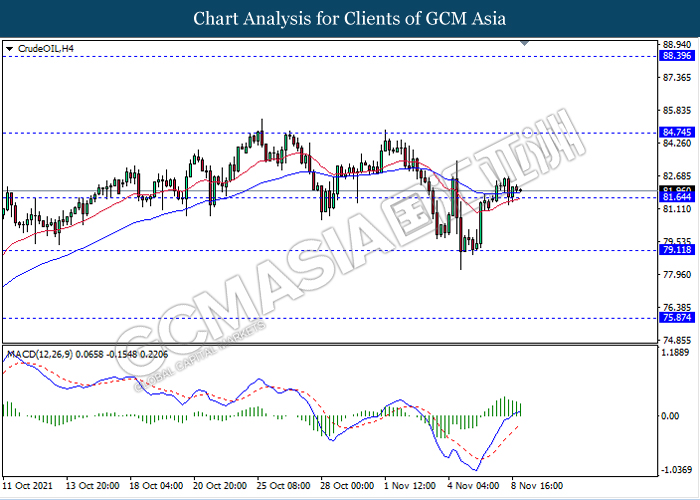Click the 25 Oct 08:00 time label
Image resolution: width=700 pixels, height=500 pixels.
[284, 486]
